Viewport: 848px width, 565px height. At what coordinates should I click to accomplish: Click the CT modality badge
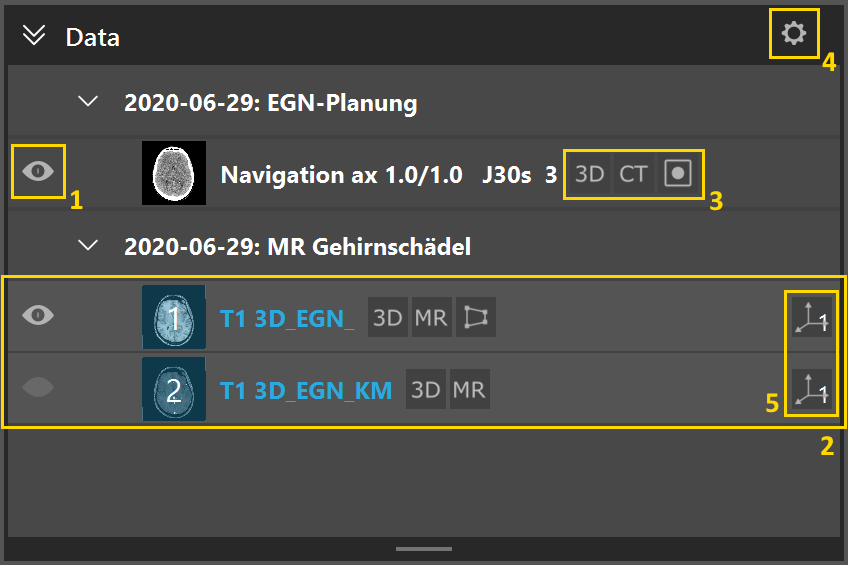pyautogui.click(x=633, y=174)
